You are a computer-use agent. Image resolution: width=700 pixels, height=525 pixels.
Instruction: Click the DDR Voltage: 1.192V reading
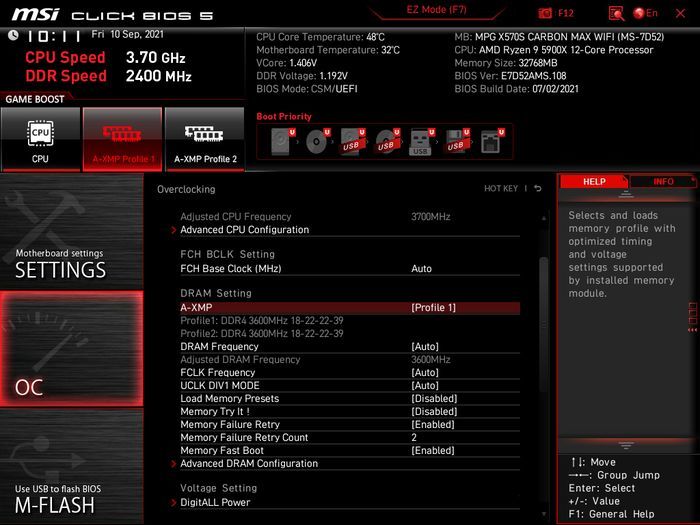point(302,76)
